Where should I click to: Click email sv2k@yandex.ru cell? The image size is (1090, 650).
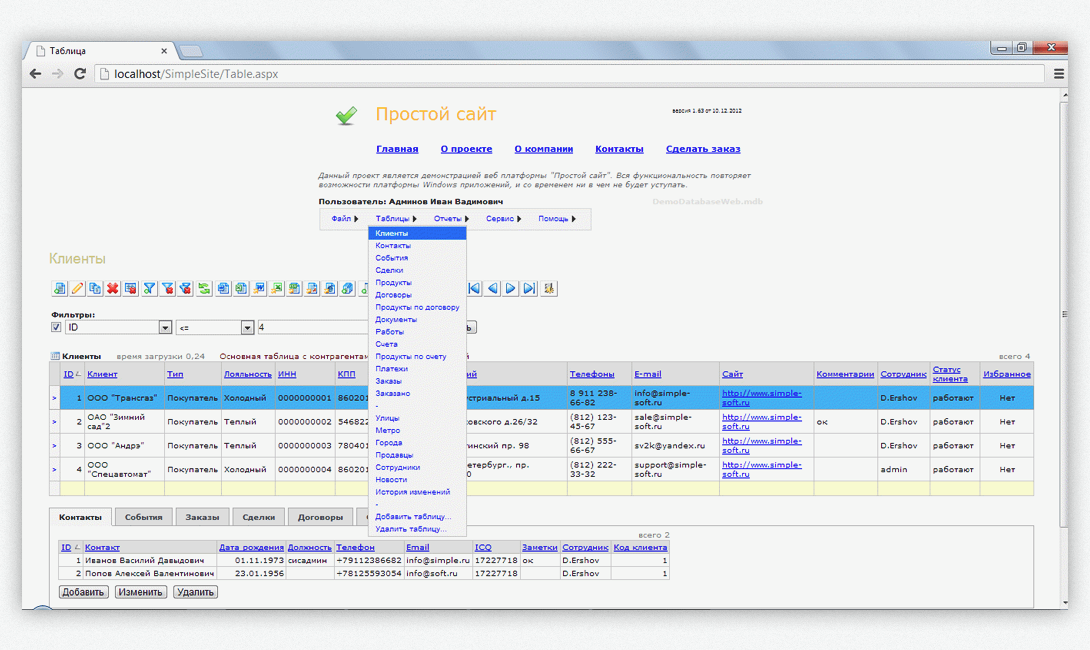pyautogui.click(x=675, y=446)
